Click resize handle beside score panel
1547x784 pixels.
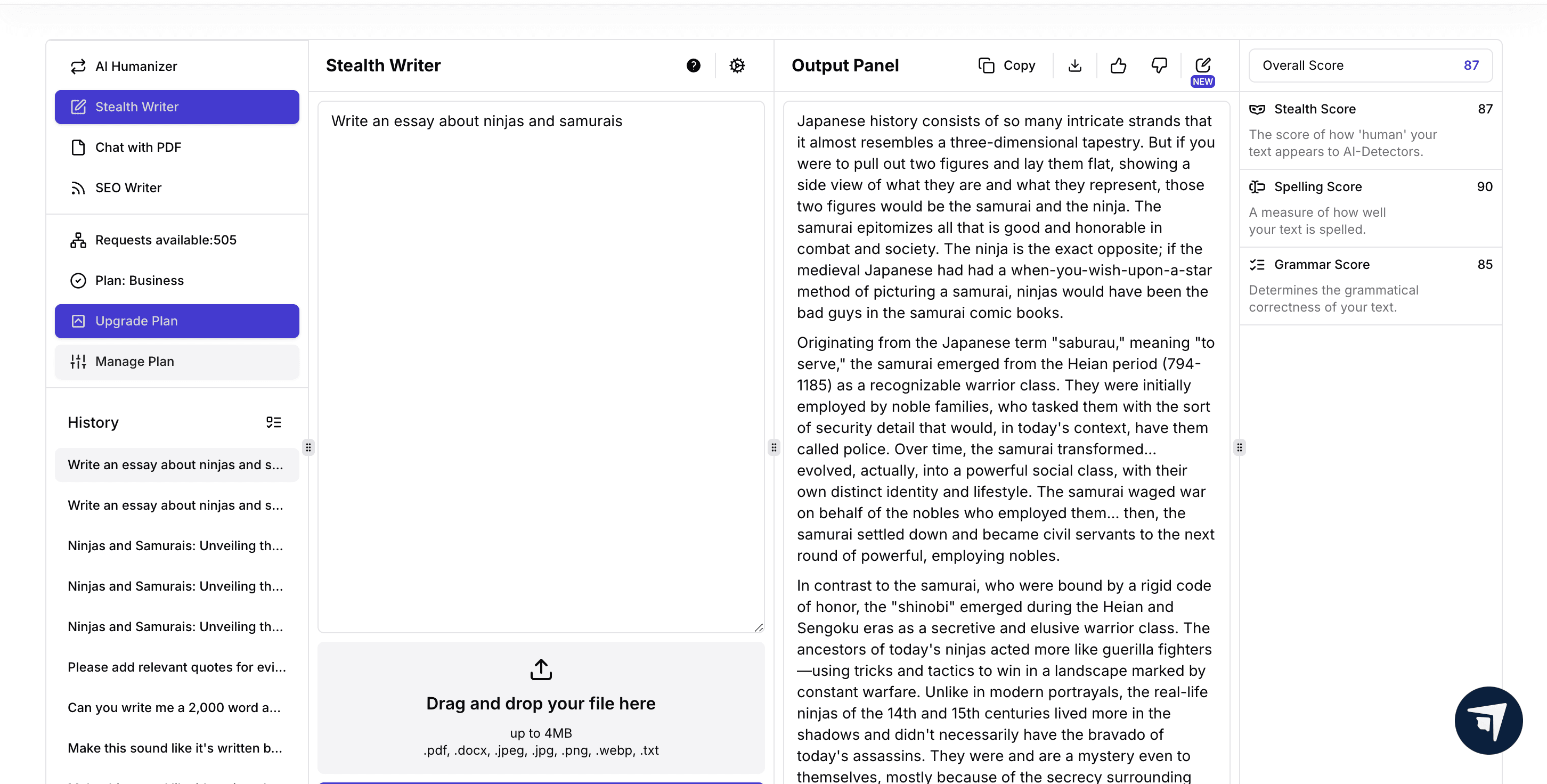1239,447
